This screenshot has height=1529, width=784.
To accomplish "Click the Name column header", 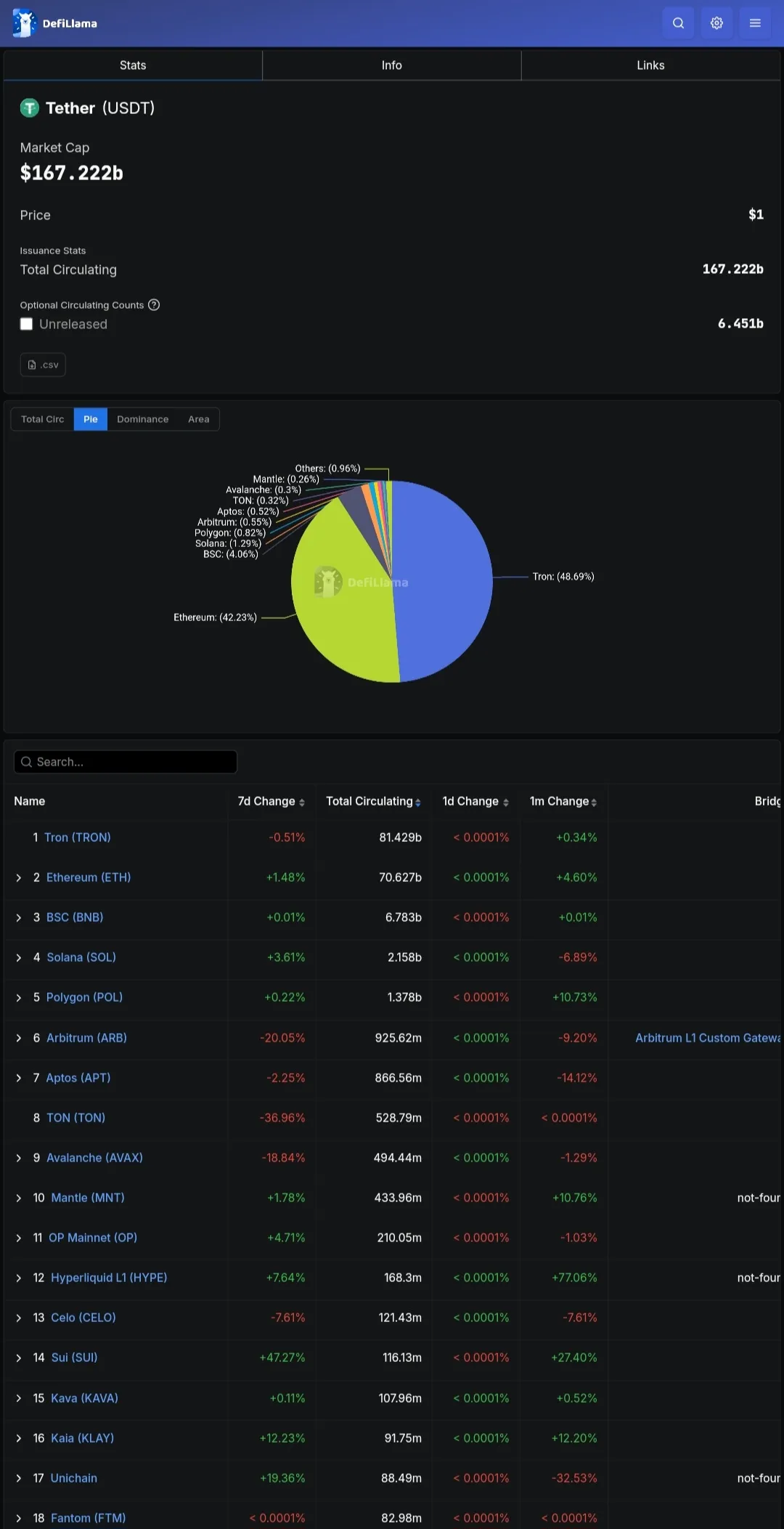I will [x=30, y=801].
